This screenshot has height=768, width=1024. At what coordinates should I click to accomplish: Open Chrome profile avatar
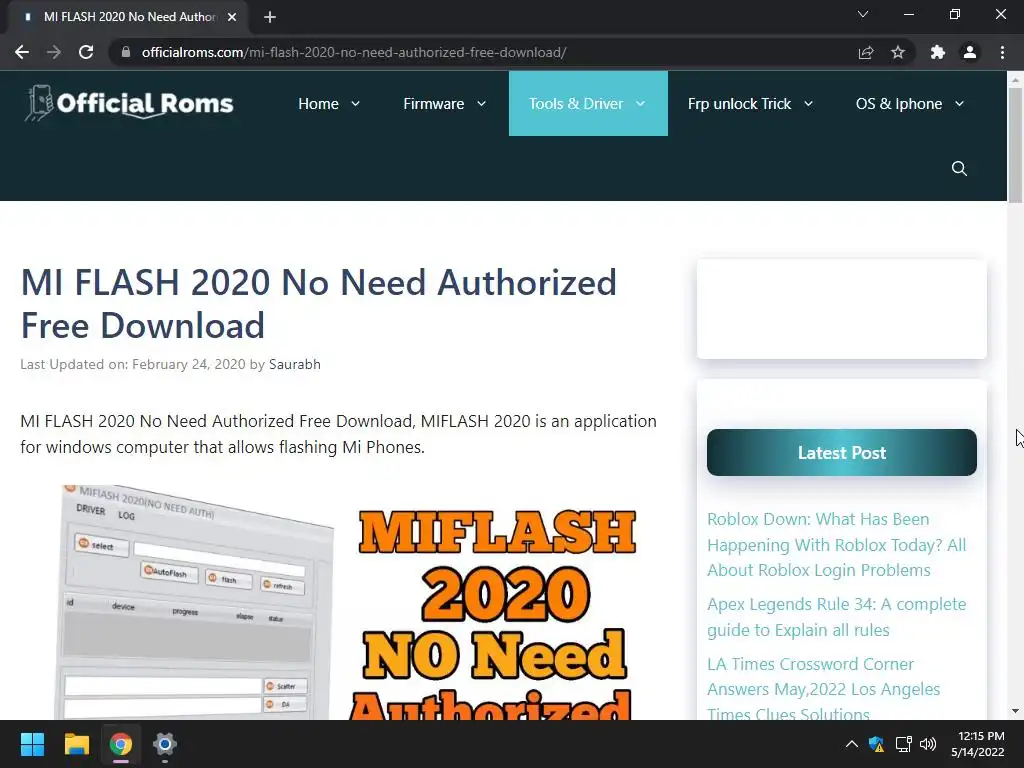pyautogui.click(x=970, y=52)
